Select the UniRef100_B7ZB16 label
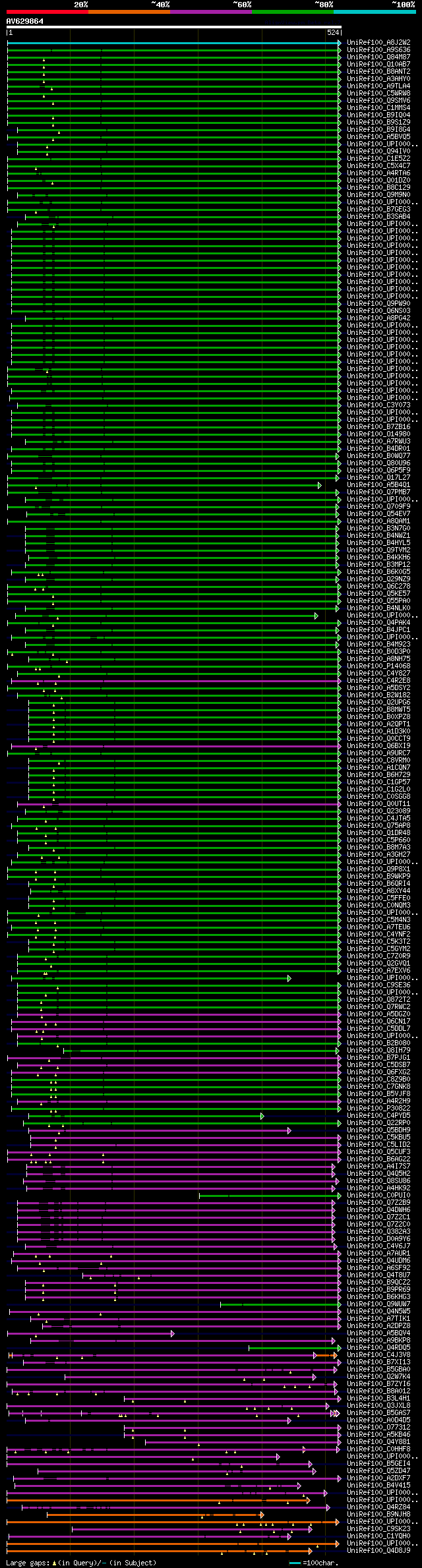 tap(378, 427)
